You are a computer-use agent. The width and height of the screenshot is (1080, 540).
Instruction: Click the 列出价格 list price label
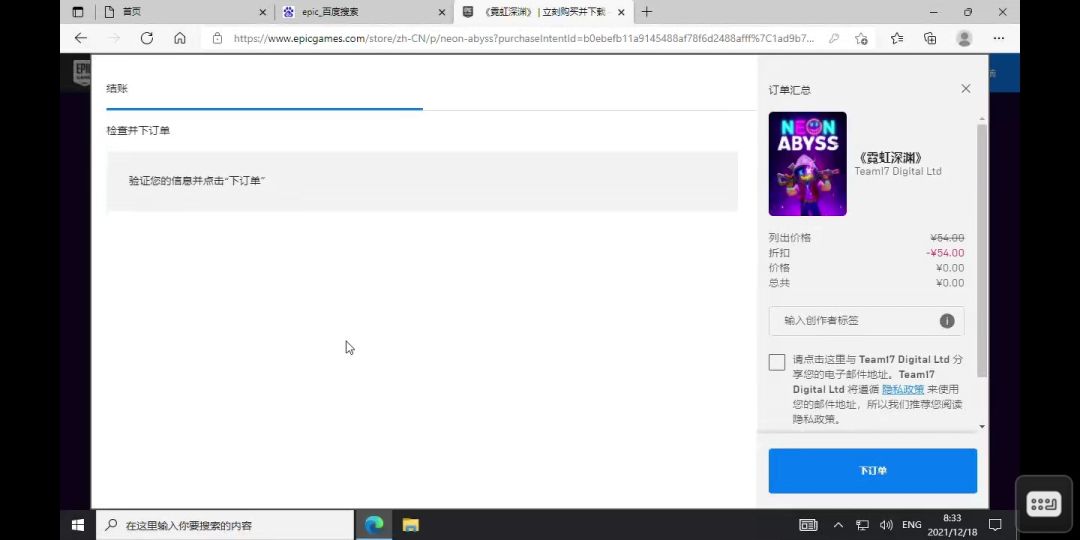point(789,238)
